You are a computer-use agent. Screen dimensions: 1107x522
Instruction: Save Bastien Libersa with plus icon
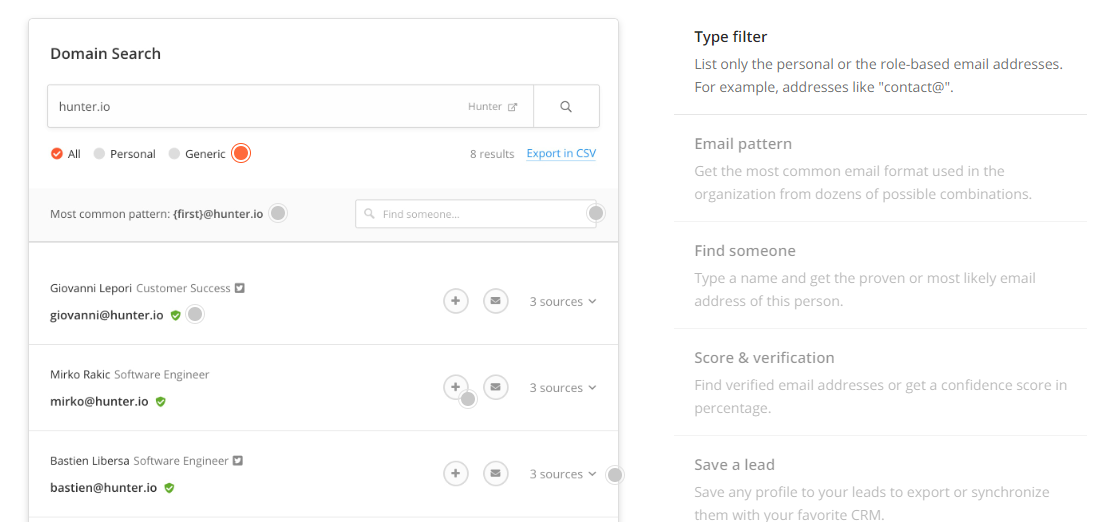pyautogui.click(x=455, y=473)
